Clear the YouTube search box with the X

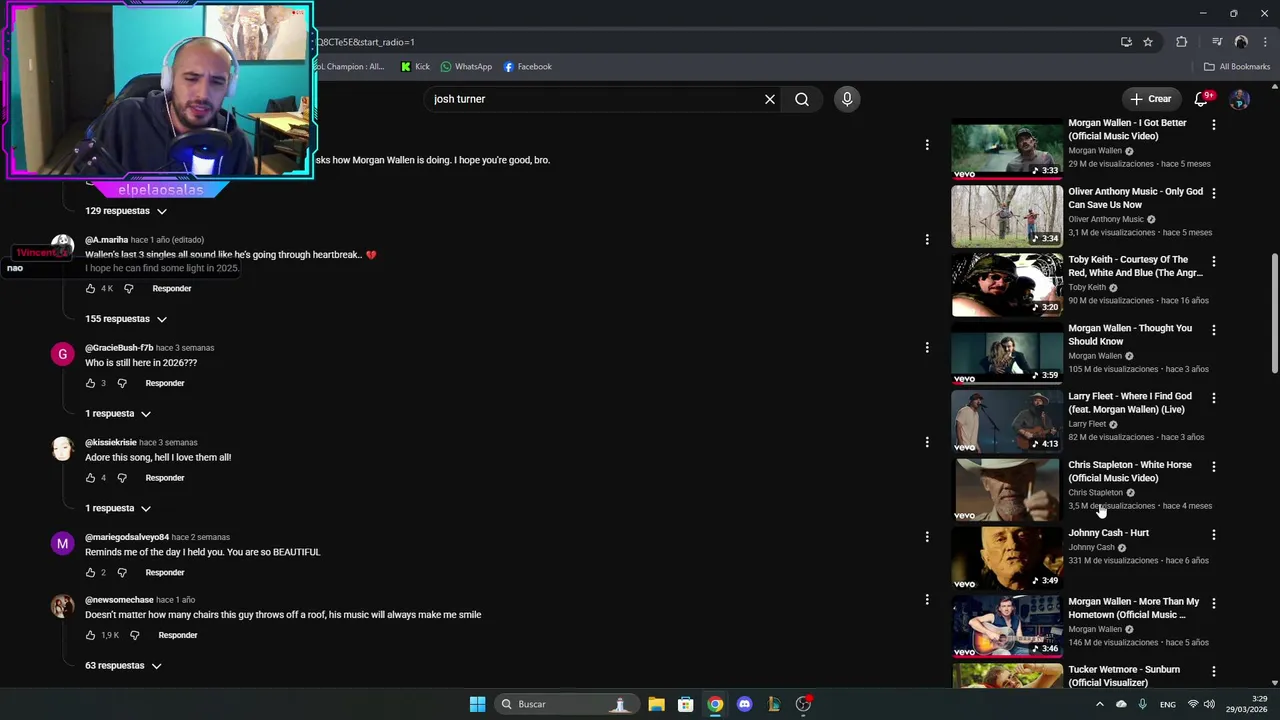(770, 99)
